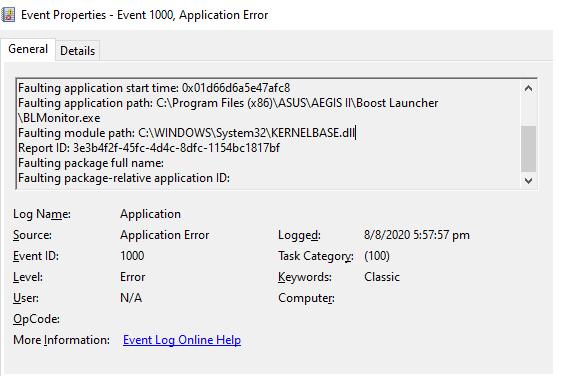Click the Event ID: label

coord(36,256)
